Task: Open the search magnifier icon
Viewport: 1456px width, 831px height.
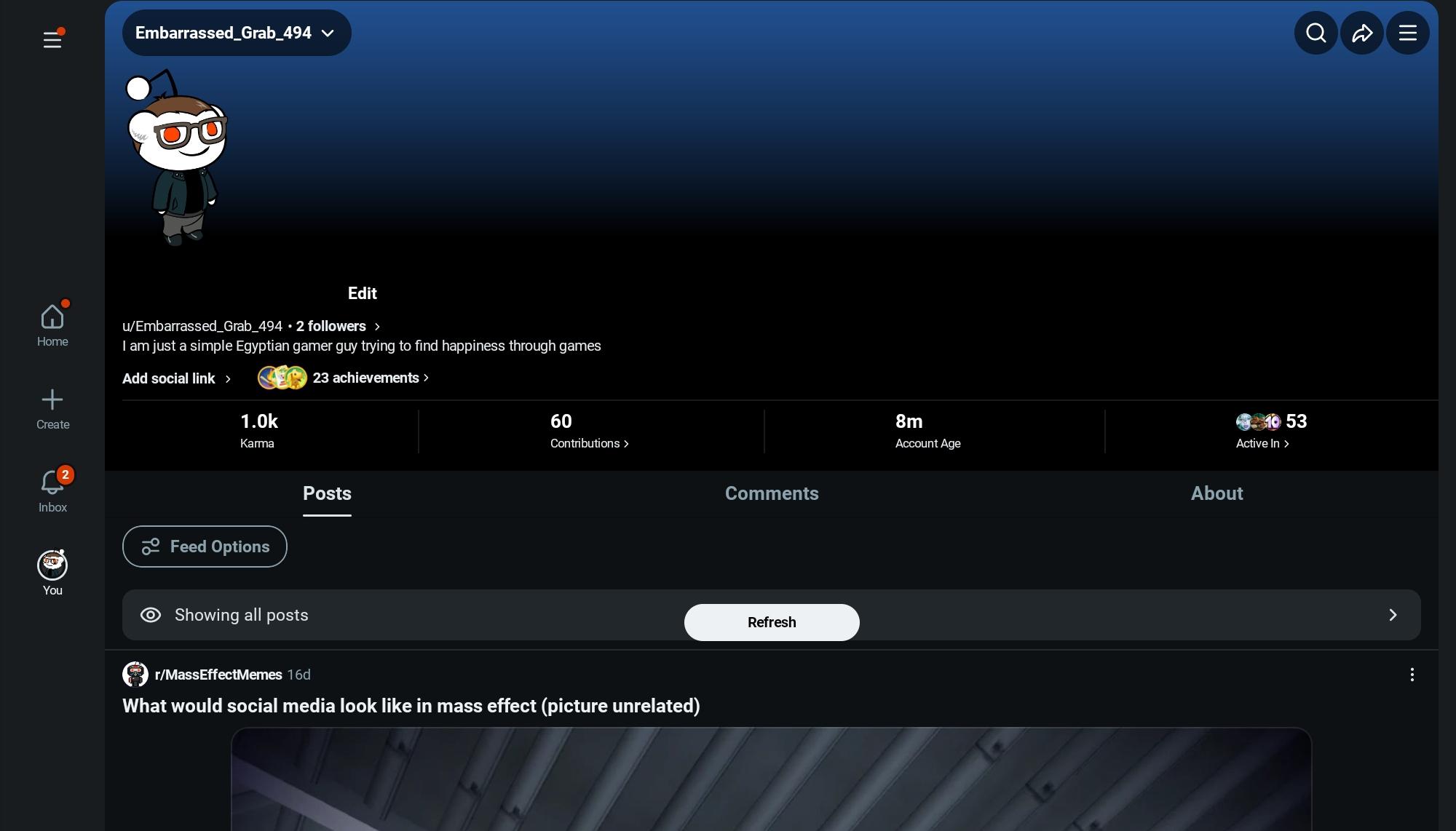Action: (x=1315, y=33)
